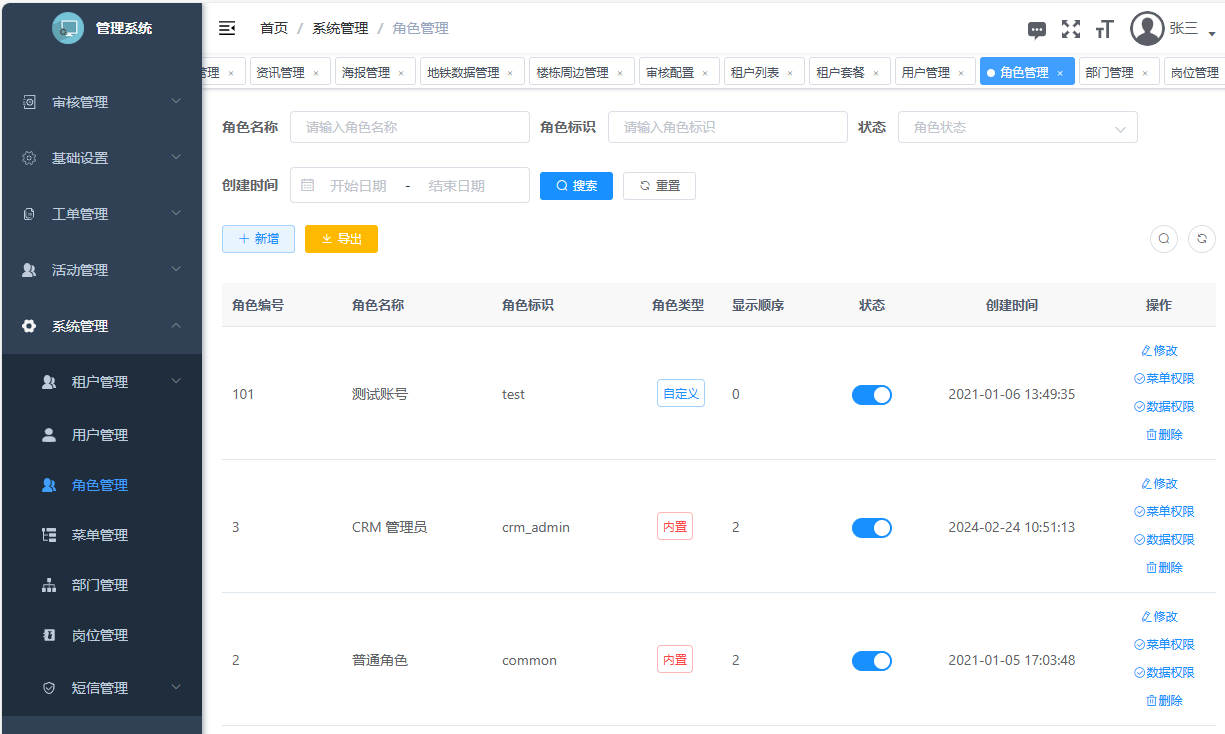
Task: Disable the CRM 管理员 status switch
Action: 871,528
